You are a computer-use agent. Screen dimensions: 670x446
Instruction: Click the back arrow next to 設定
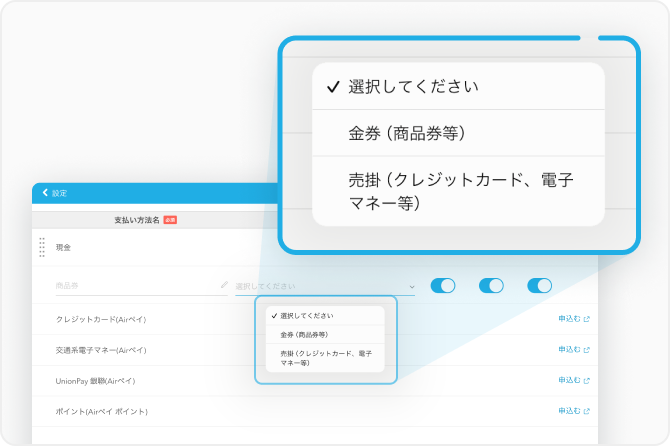[45, 193]
